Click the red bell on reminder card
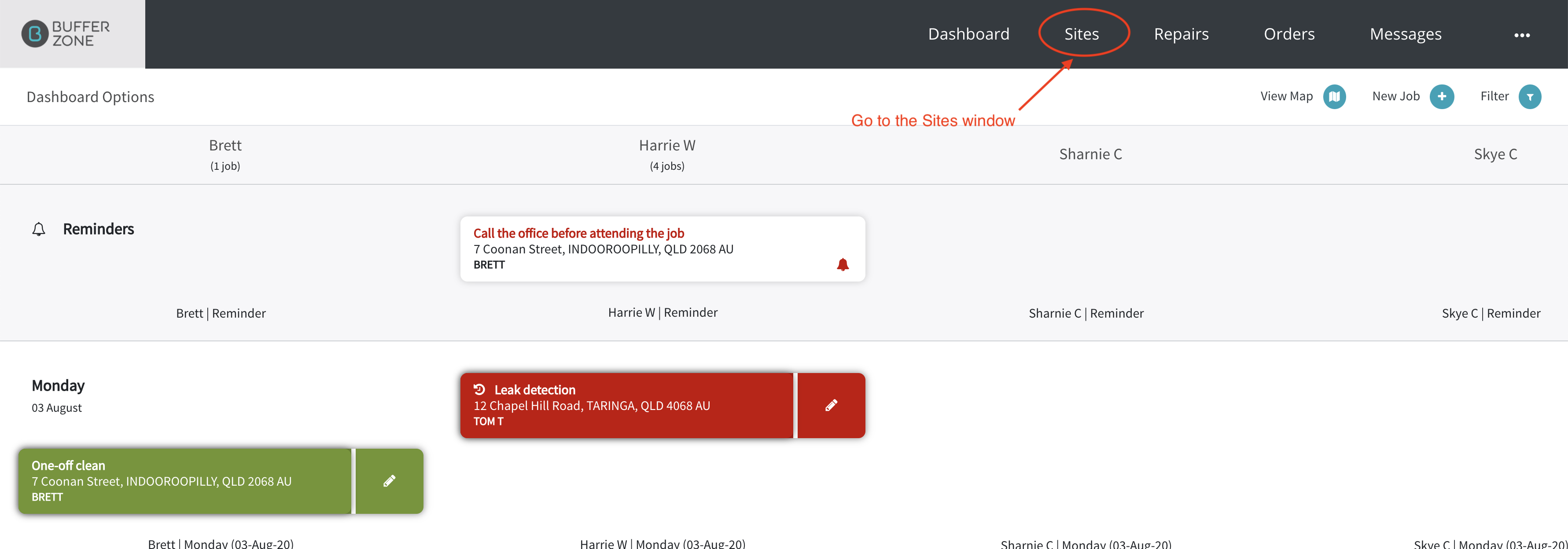Screen dimensions: 1568x549 pos(843,264)
